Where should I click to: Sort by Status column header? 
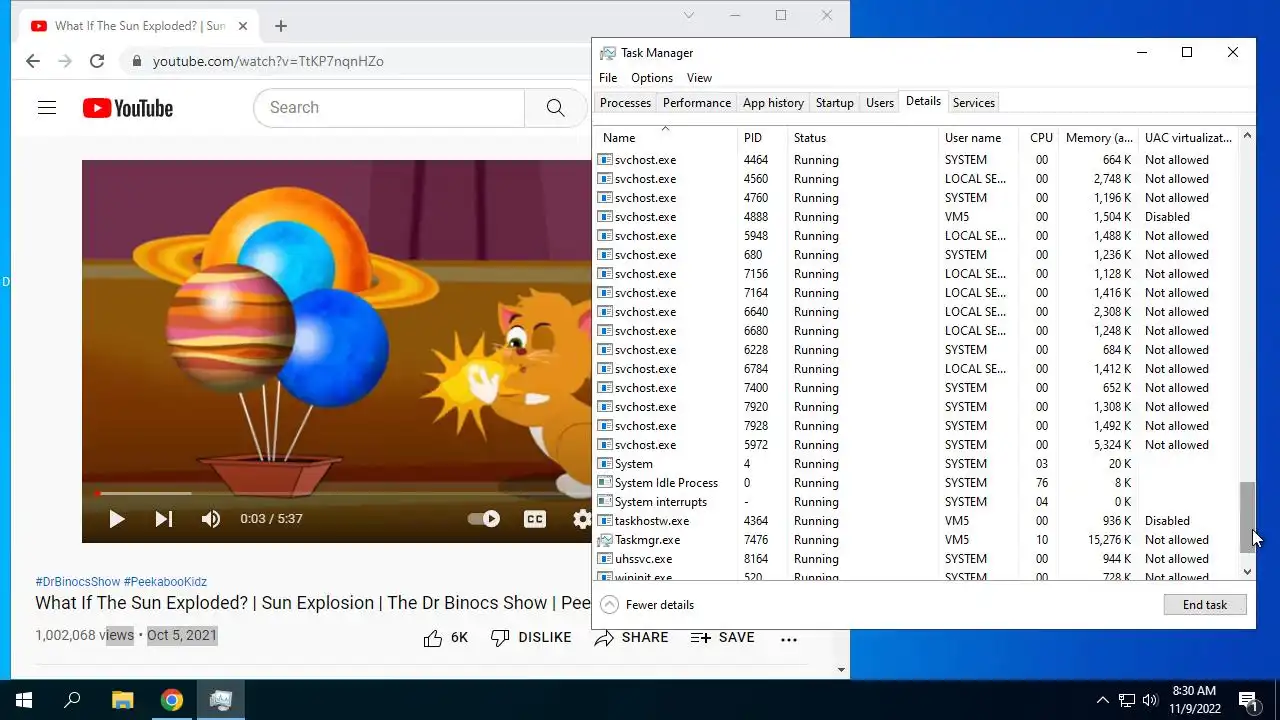click(x=864, y=138)
